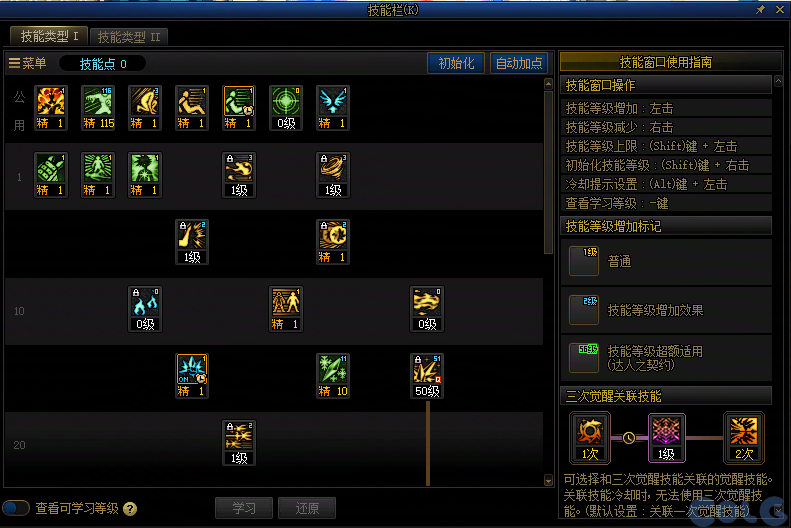Choose the 1次 awakening linked skill
Image resolution: width=791 pixels, height=528 pixels.
click(x=590, y=438)
